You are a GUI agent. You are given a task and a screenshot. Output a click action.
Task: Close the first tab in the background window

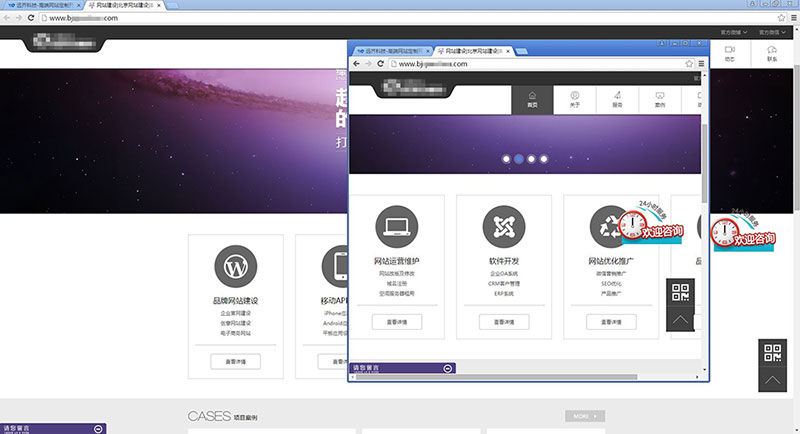click(79, 5)
